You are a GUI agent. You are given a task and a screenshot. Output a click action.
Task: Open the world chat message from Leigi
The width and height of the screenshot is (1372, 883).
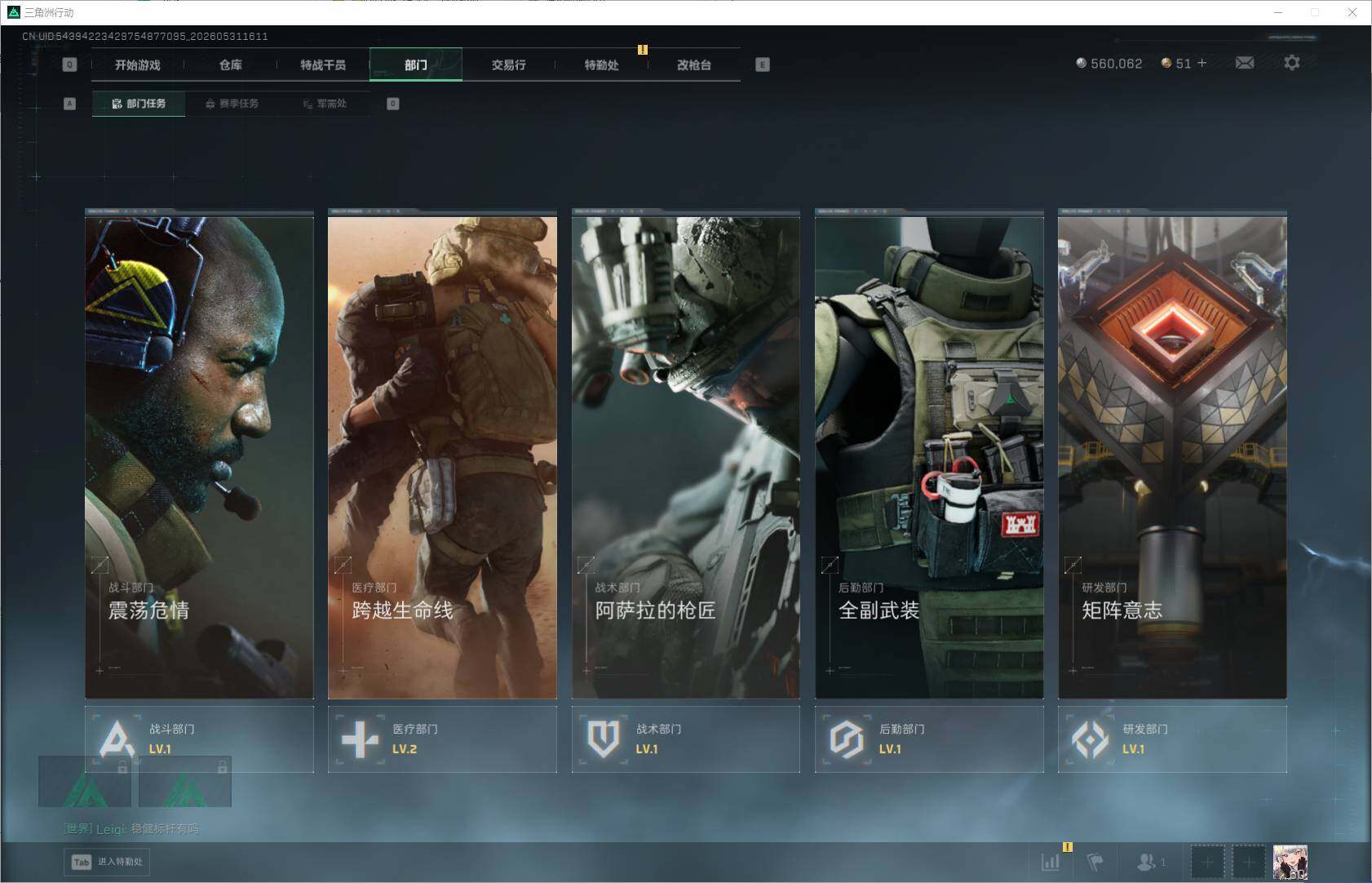click(131, 829)
